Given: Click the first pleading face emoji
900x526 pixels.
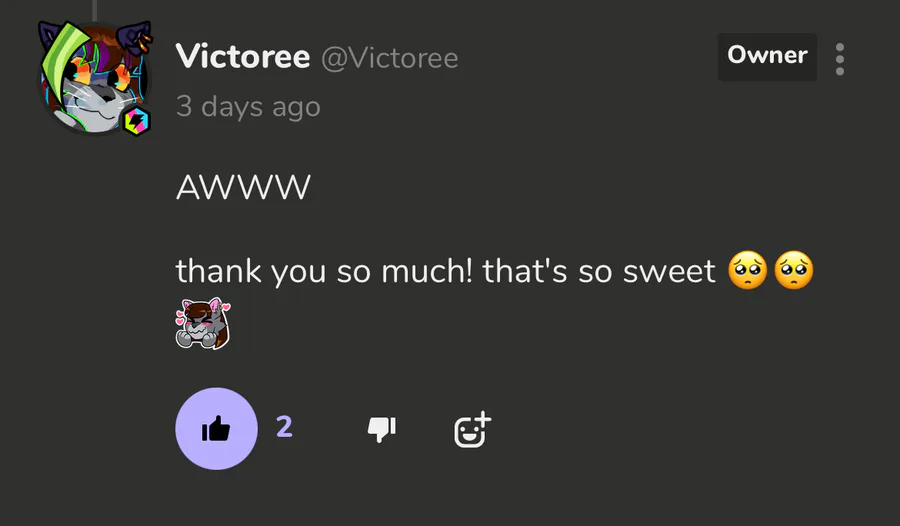Looking at the screenshot, I should coord(747,270).
